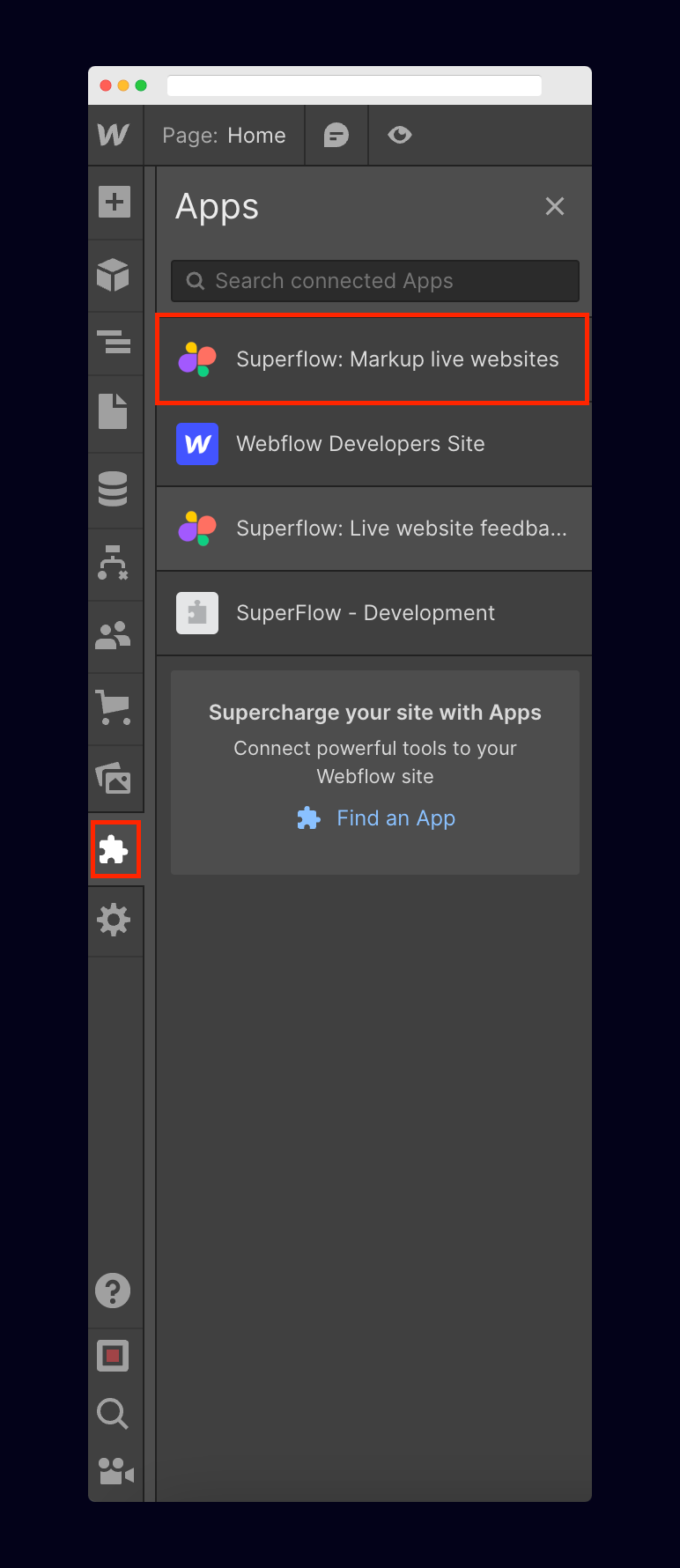Open the Users panel
Viewport: 680px width, 1568px height.
point(114,635)
